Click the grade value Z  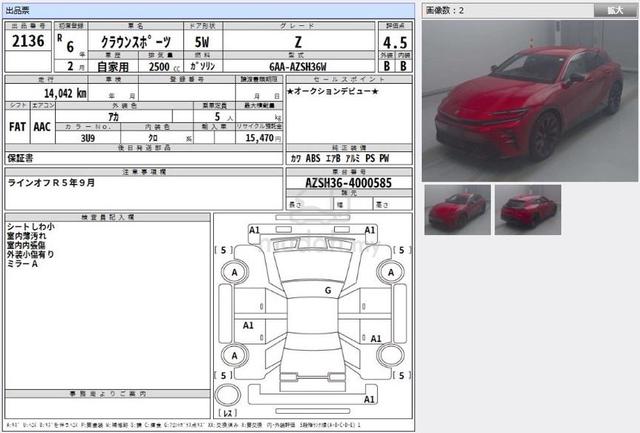coord(298,42)
